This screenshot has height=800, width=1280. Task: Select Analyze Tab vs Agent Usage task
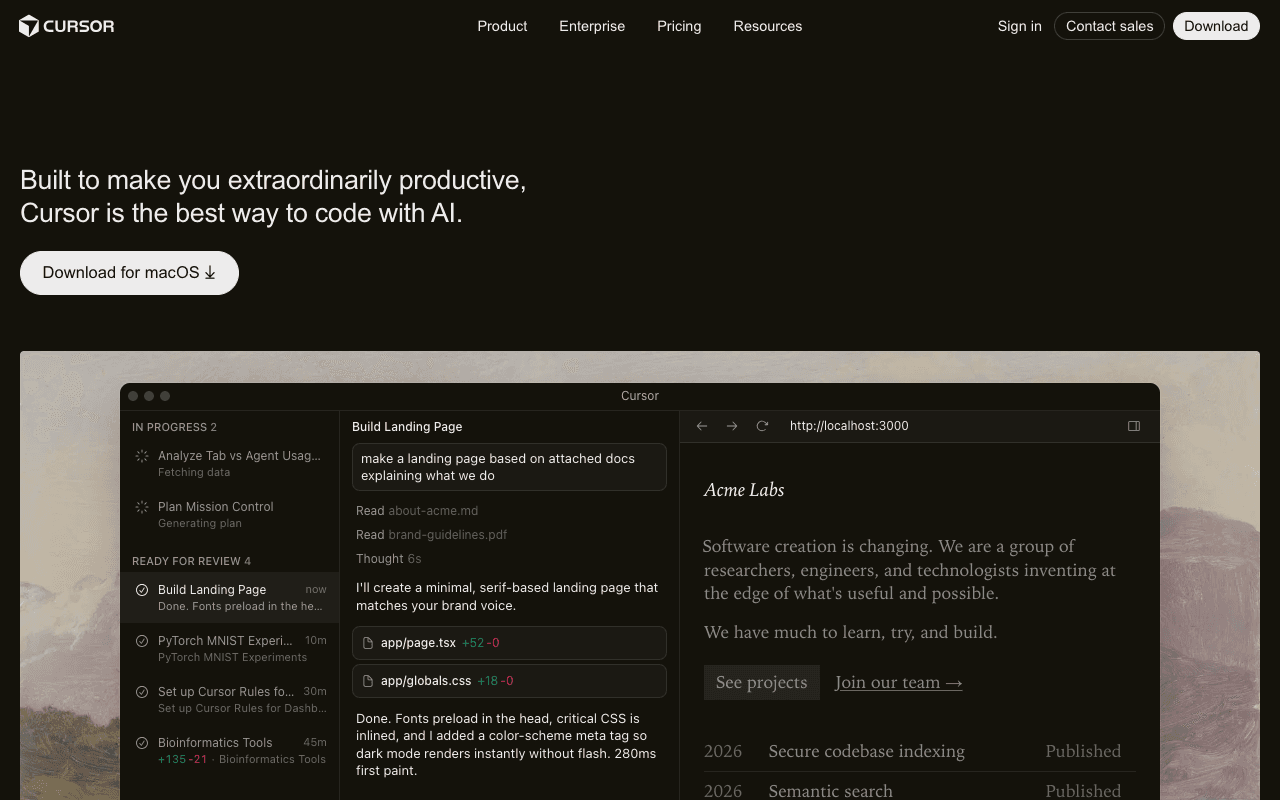230,463
